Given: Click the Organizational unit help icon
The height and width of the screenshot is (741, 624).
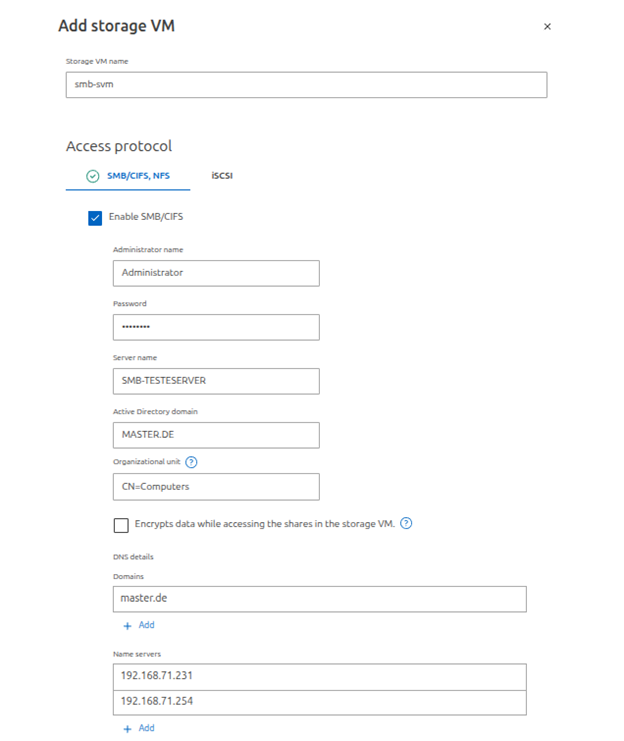Looking at the screenshot, I should click(x=191, y=462).
